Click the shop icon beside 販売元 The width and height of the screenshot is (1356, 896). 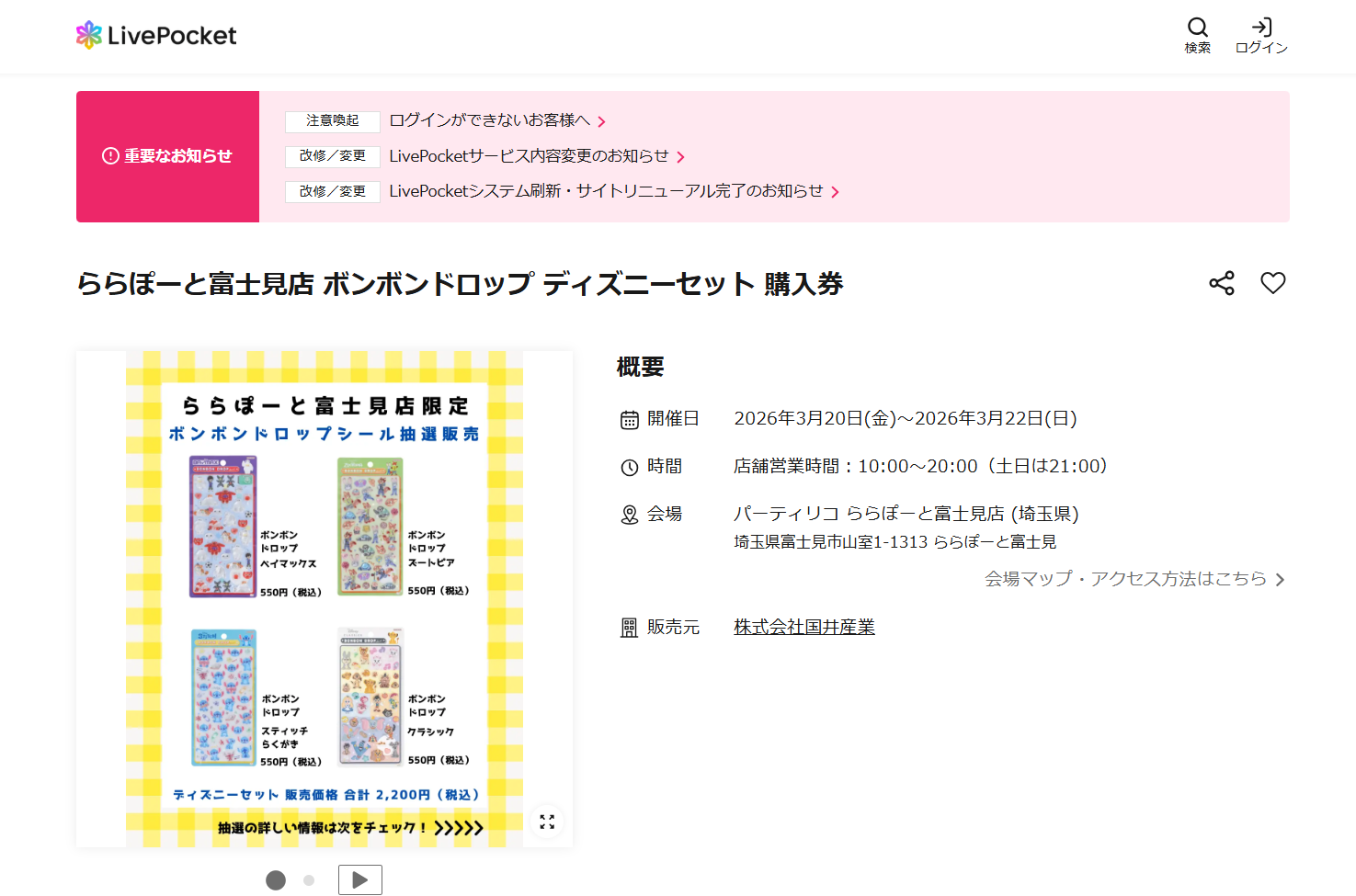click(629, 626)
